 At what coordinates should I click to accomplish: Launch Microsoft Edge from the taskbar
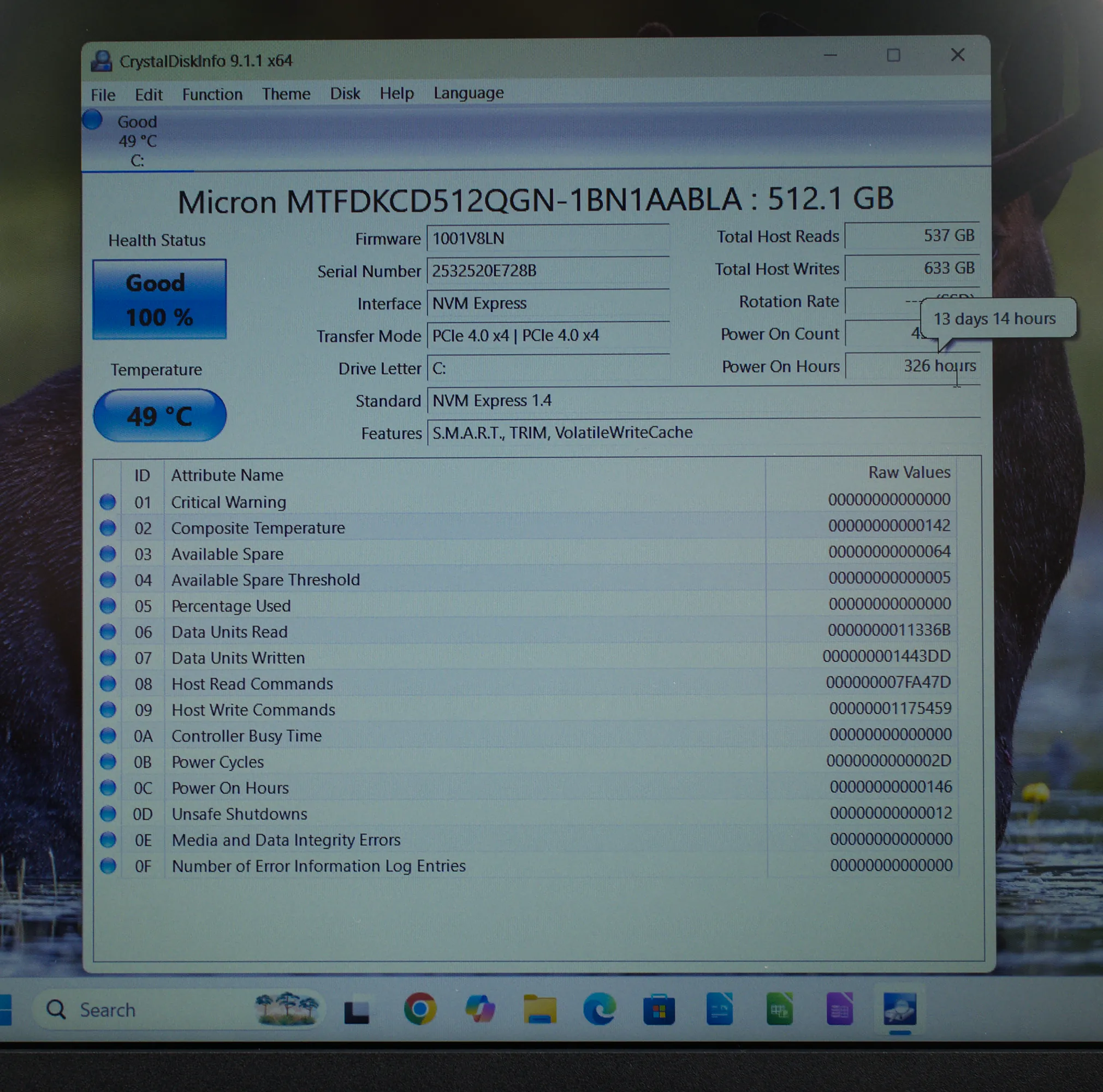pyautogui.click(x=600, y=1009)
